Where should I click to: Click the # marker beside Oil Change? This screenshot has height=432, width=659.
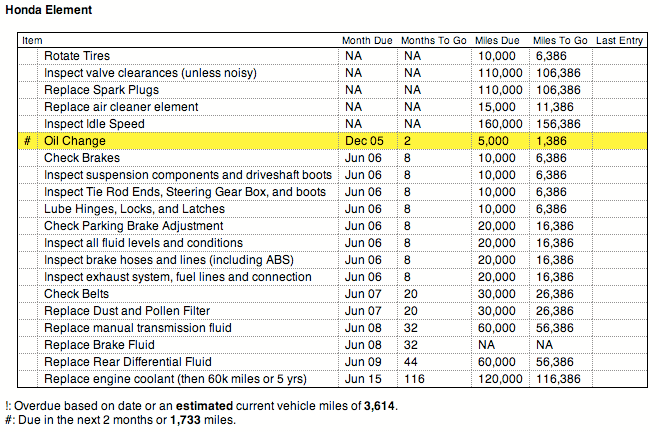[27, 141]
